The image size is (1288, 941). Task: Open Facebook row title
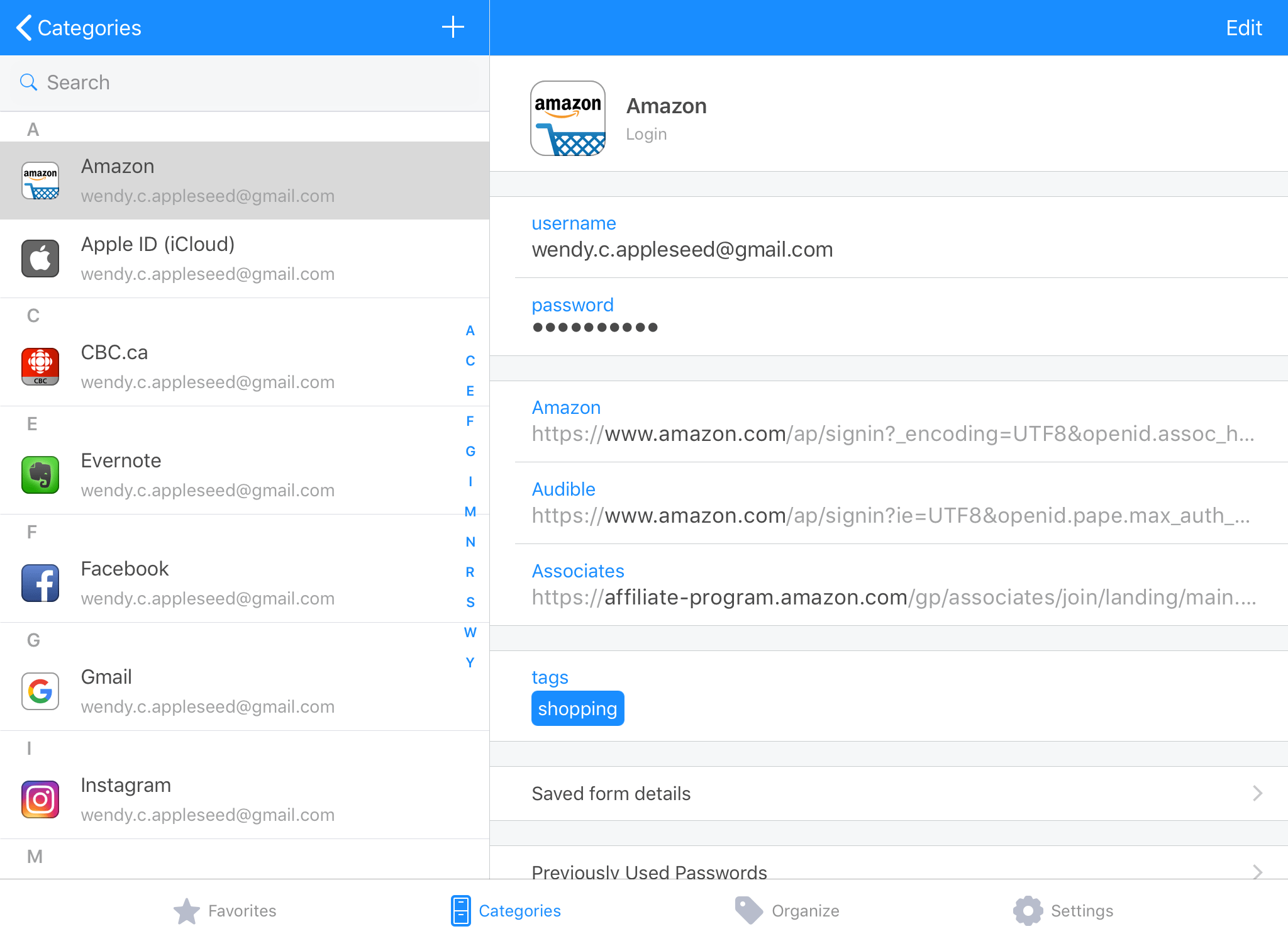point(125,569)
